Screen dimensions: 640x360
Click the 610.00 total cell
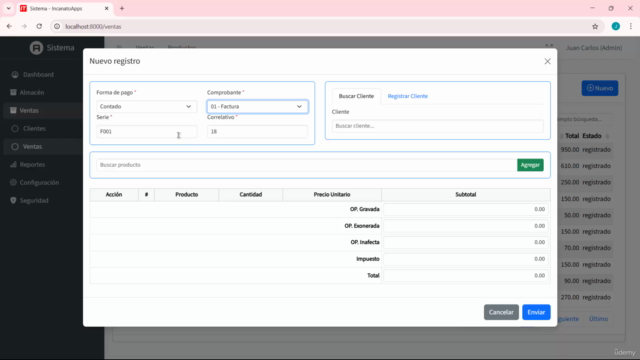[570, 166]
